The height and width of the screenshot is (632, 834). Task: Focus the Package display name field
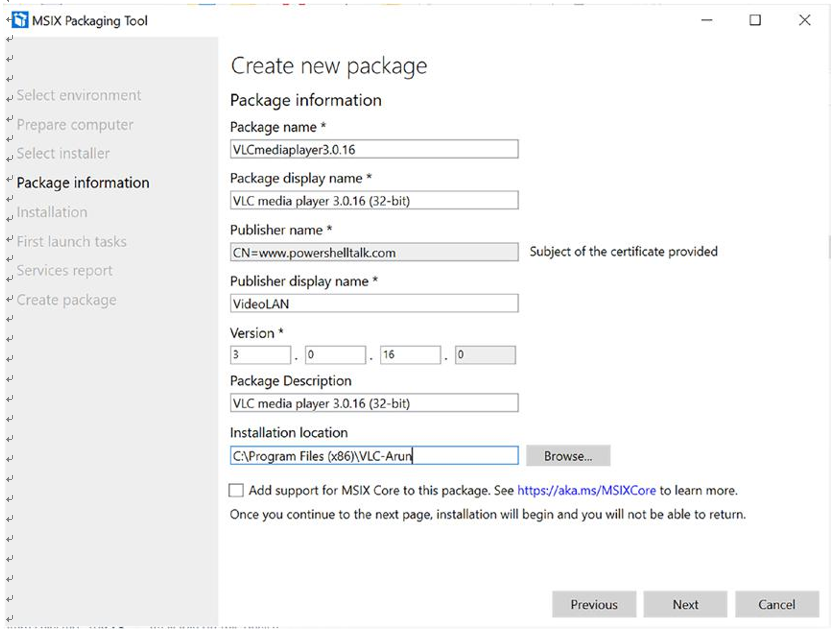[374, 201]
